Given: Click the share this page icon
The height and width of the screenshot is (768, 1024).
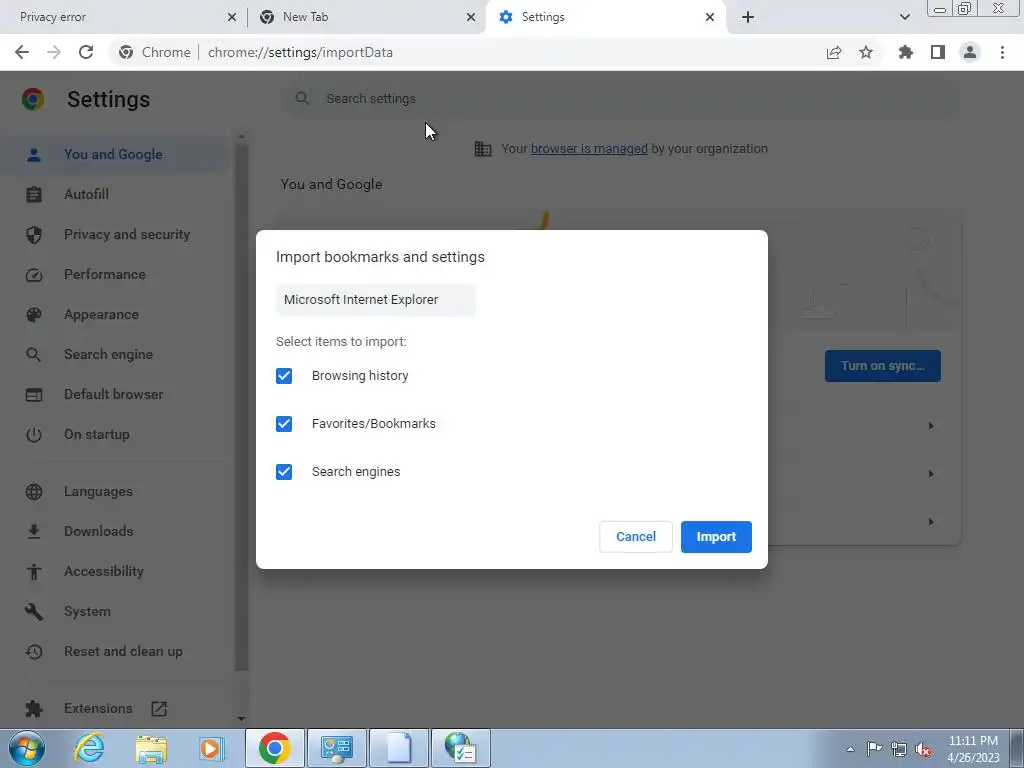Looking at the screenshot, I should (x=834, y=52).
